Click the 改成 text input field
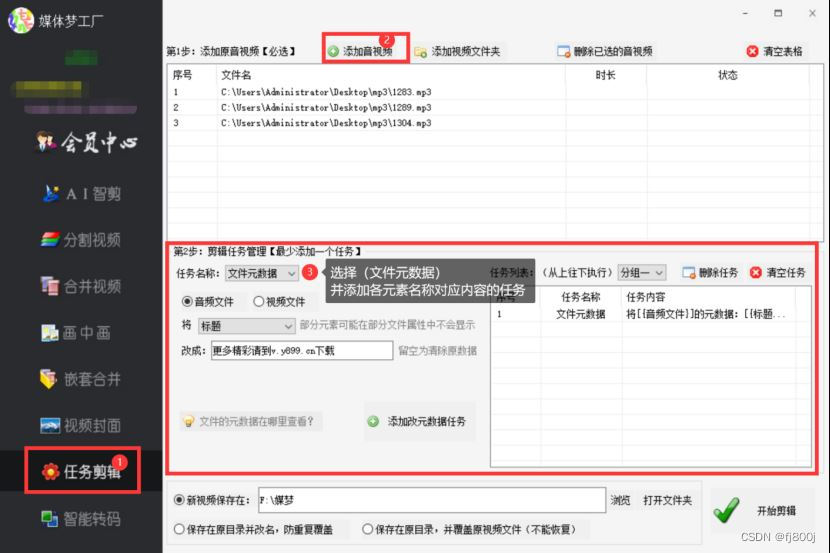 tap(302, 350)
